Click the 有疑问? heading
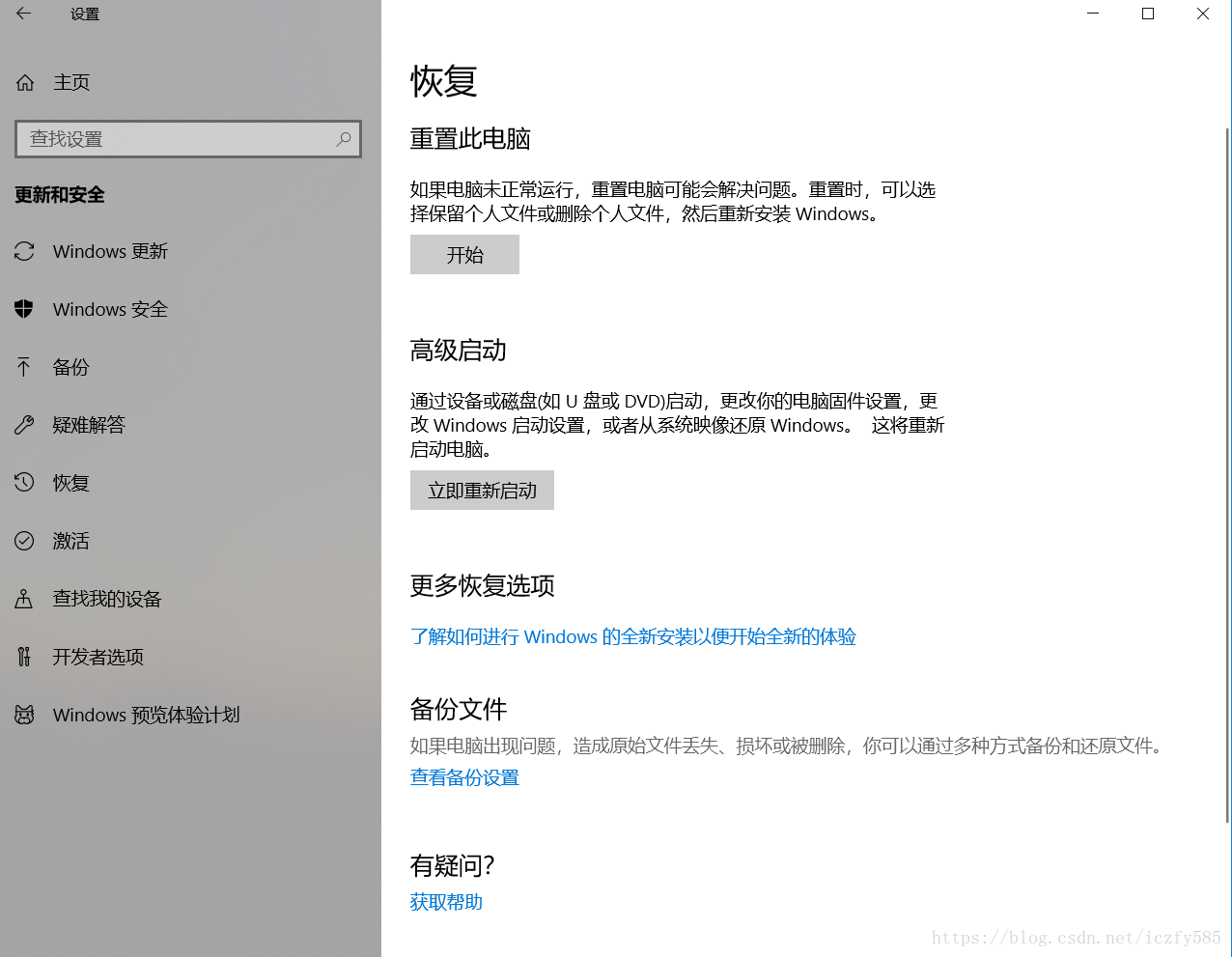 452,865
